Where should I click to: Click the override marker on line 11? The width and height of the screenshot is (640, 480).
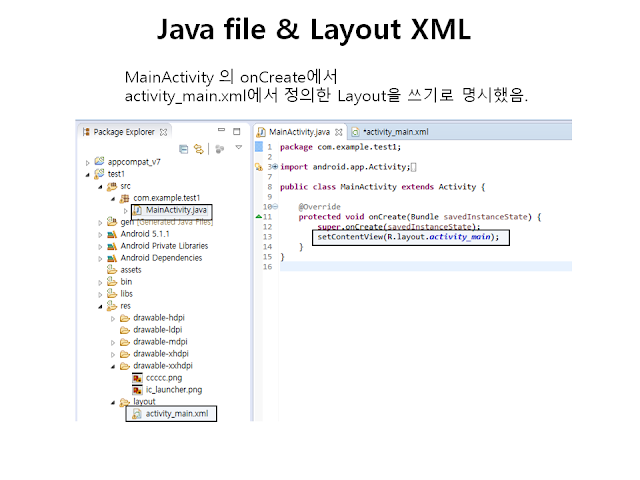pos(258,216)
